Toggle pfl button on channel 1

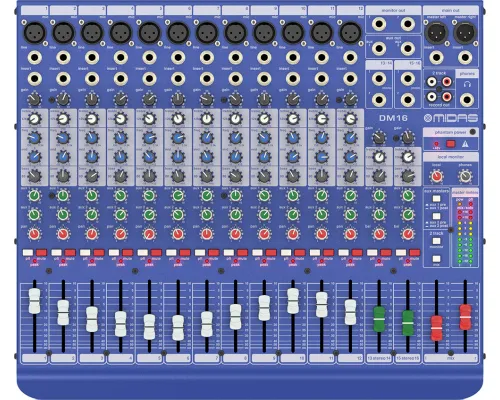coord(28,252)
